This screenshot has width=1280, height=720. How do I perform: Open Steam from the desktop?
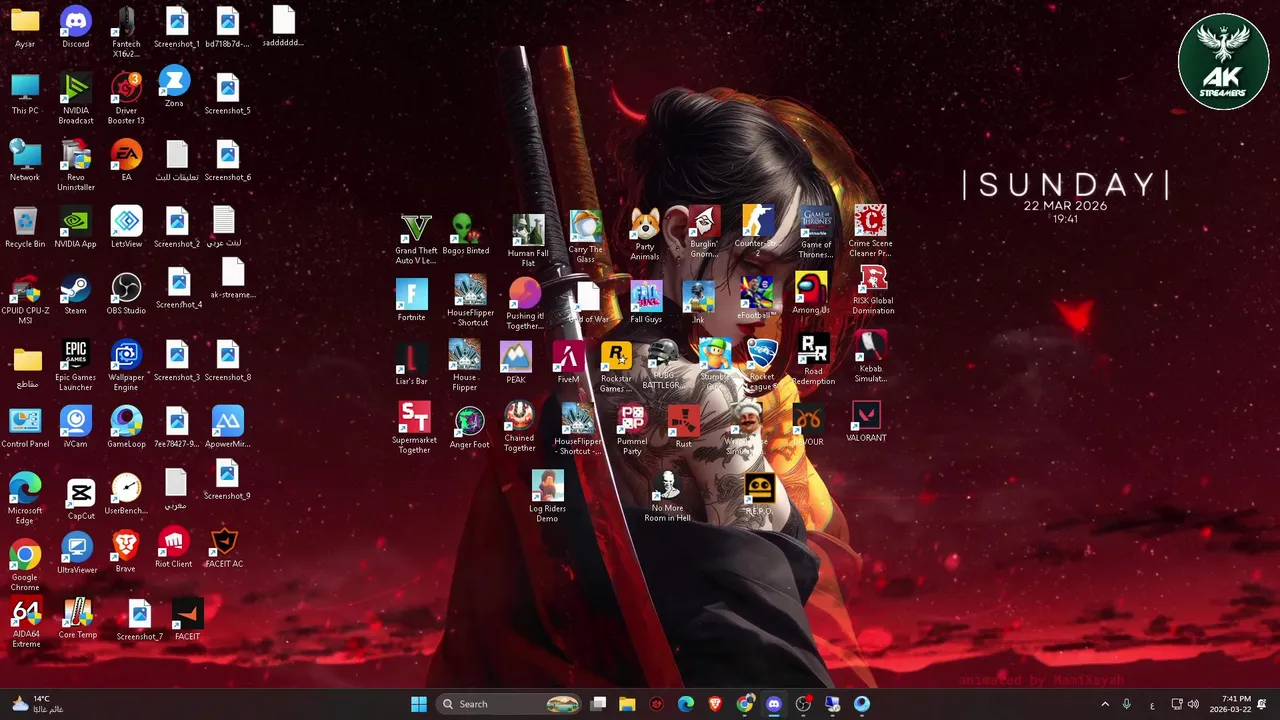[x=75, y=294]
